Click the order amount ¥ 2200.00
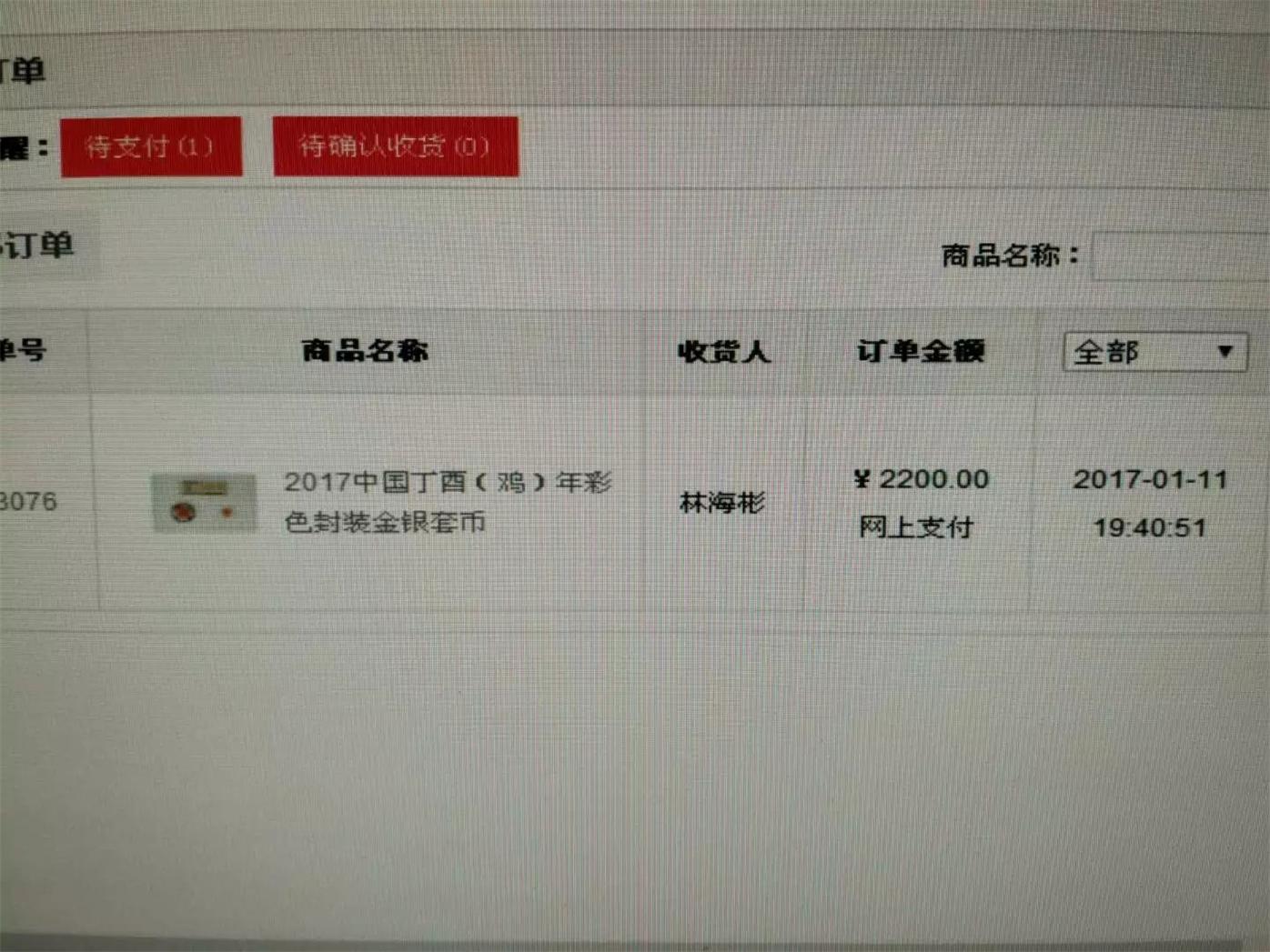The width and height of the screenshot is (1270, 952). [921, 479]
